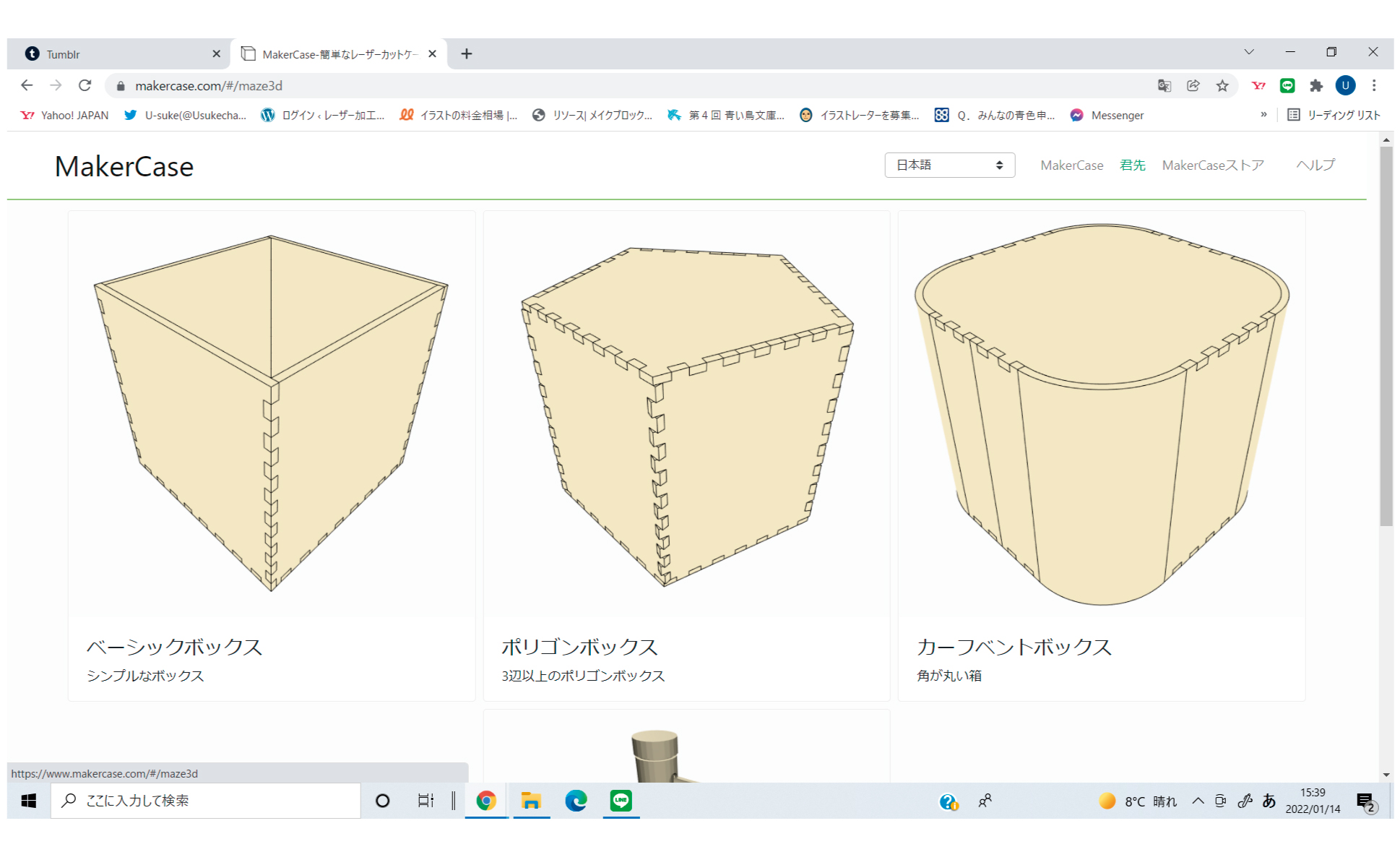This screenshot has height=852, width=1400.
Task: Close the MakerCase tab
Action: [x=432, y=53]
